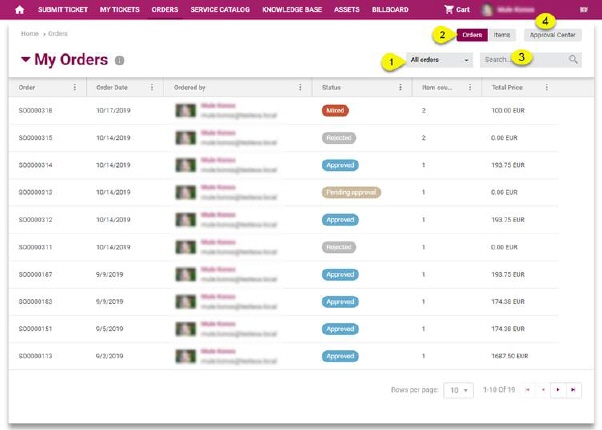Open the Status column options menu

point(400,88)
